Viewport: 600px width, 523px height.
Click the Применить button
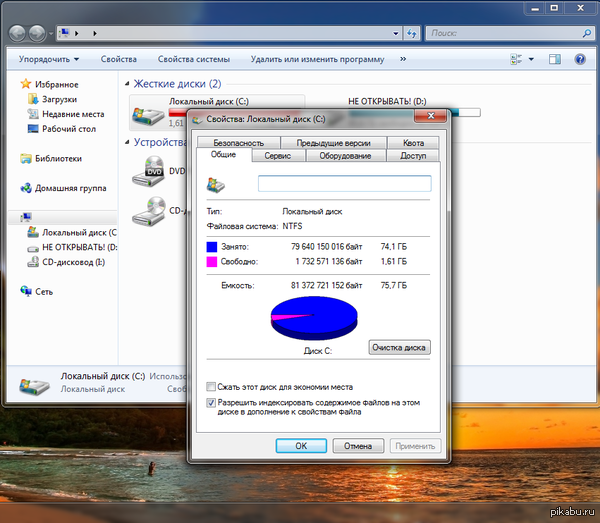point(415,446)
